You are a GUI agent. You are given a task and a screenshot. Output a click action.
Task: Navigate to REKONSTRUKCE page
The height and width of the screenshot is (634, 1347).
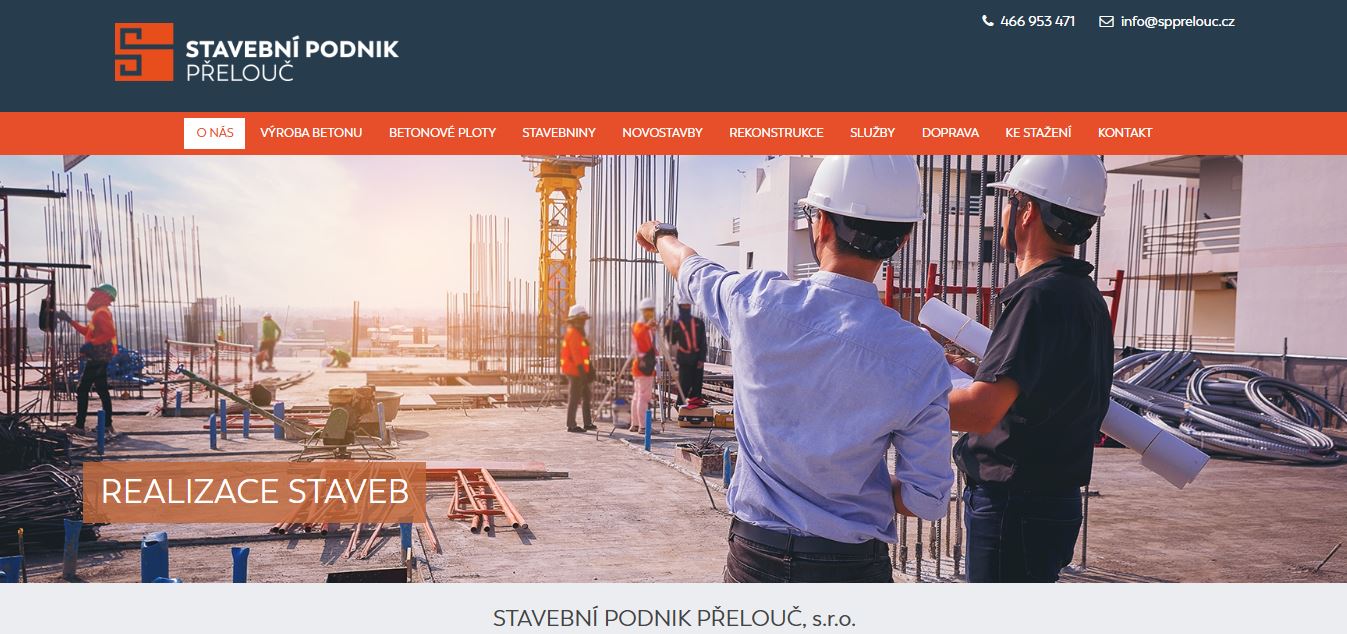click(776, 133)
